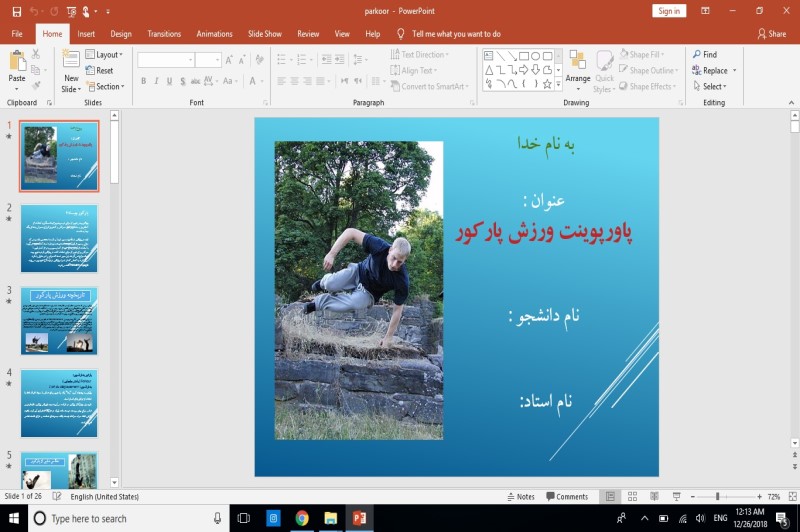Expand the Layout dropdown

click(x=107, y=55)
